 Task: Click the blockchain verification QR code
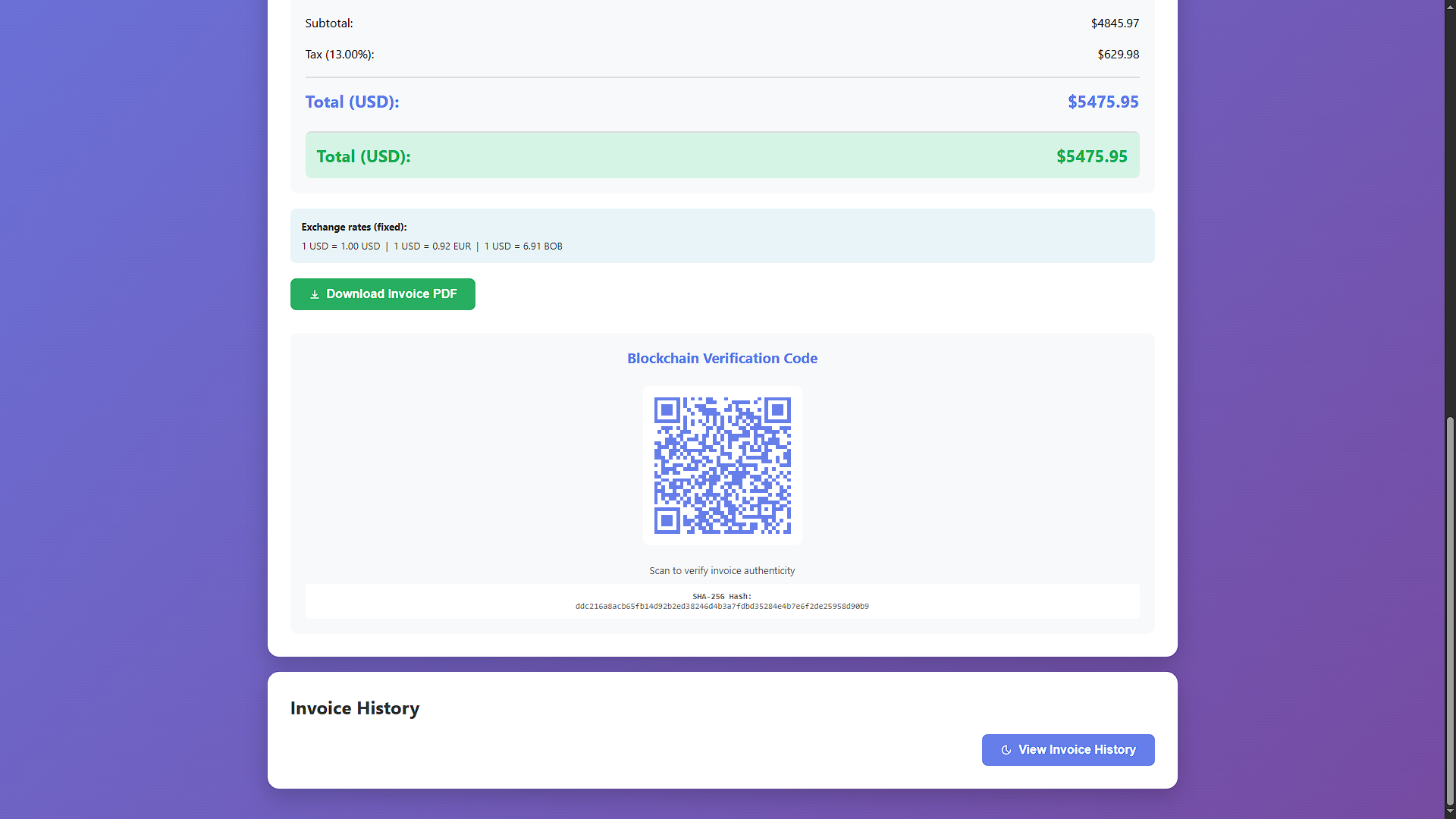722,465
